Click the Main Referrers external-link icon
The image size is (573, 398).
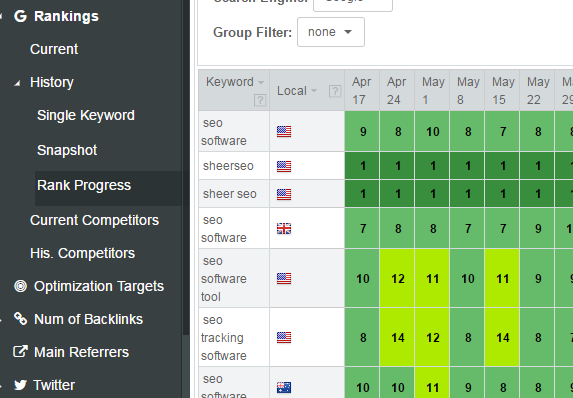20,352
